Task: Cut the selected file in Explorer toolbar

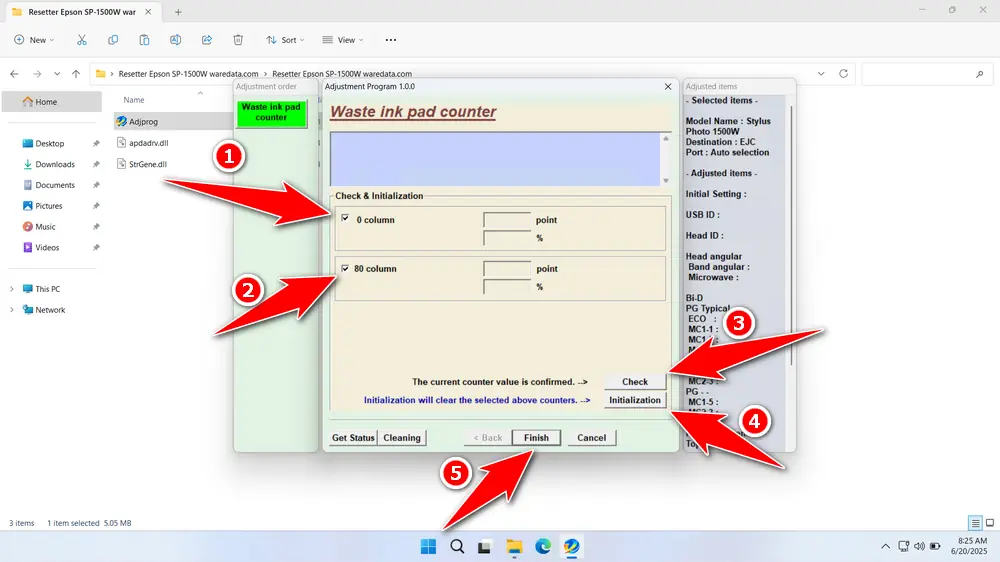Action: (x=82, y=40)
